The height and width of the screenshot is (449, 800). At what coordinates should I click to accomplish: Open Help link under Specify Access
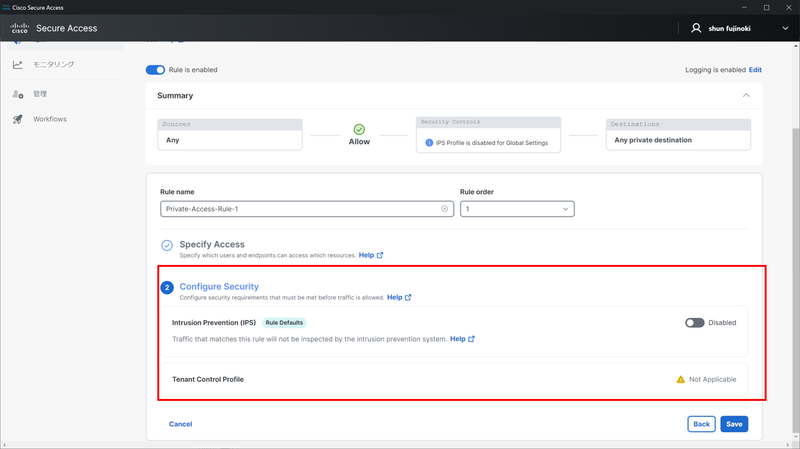[x=370, y=255]
